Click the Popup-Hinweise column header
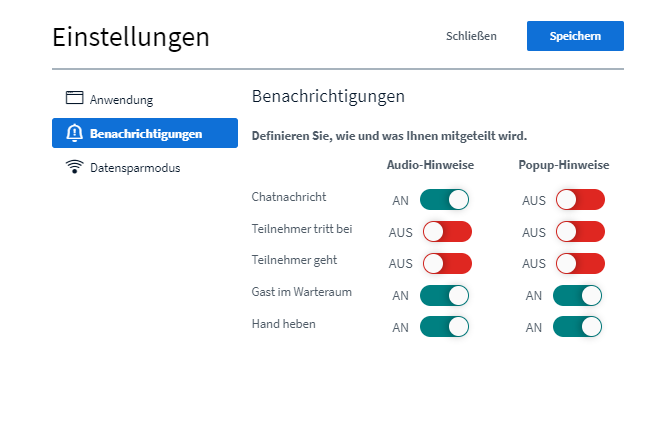 564,165
